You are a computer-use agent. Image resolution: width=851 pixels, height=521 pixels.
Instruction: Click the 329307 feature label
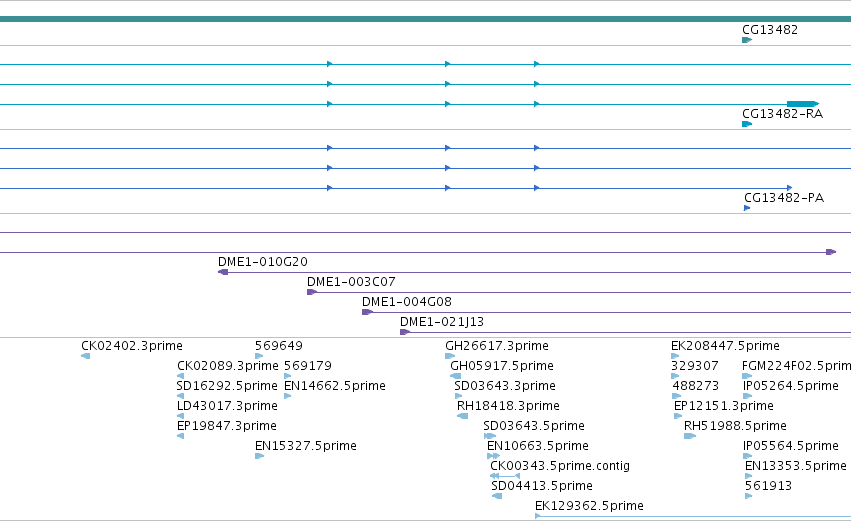coord(695,366)
